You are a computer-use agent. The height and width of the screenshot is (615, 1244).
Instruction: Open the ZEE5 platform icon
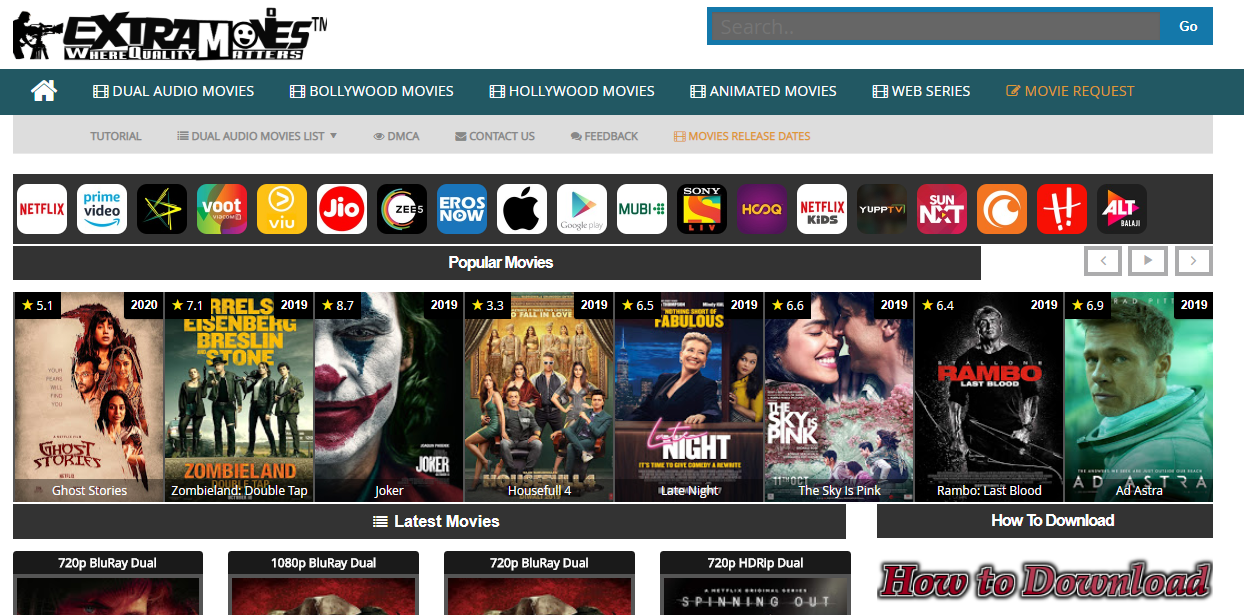pos(401,209)
